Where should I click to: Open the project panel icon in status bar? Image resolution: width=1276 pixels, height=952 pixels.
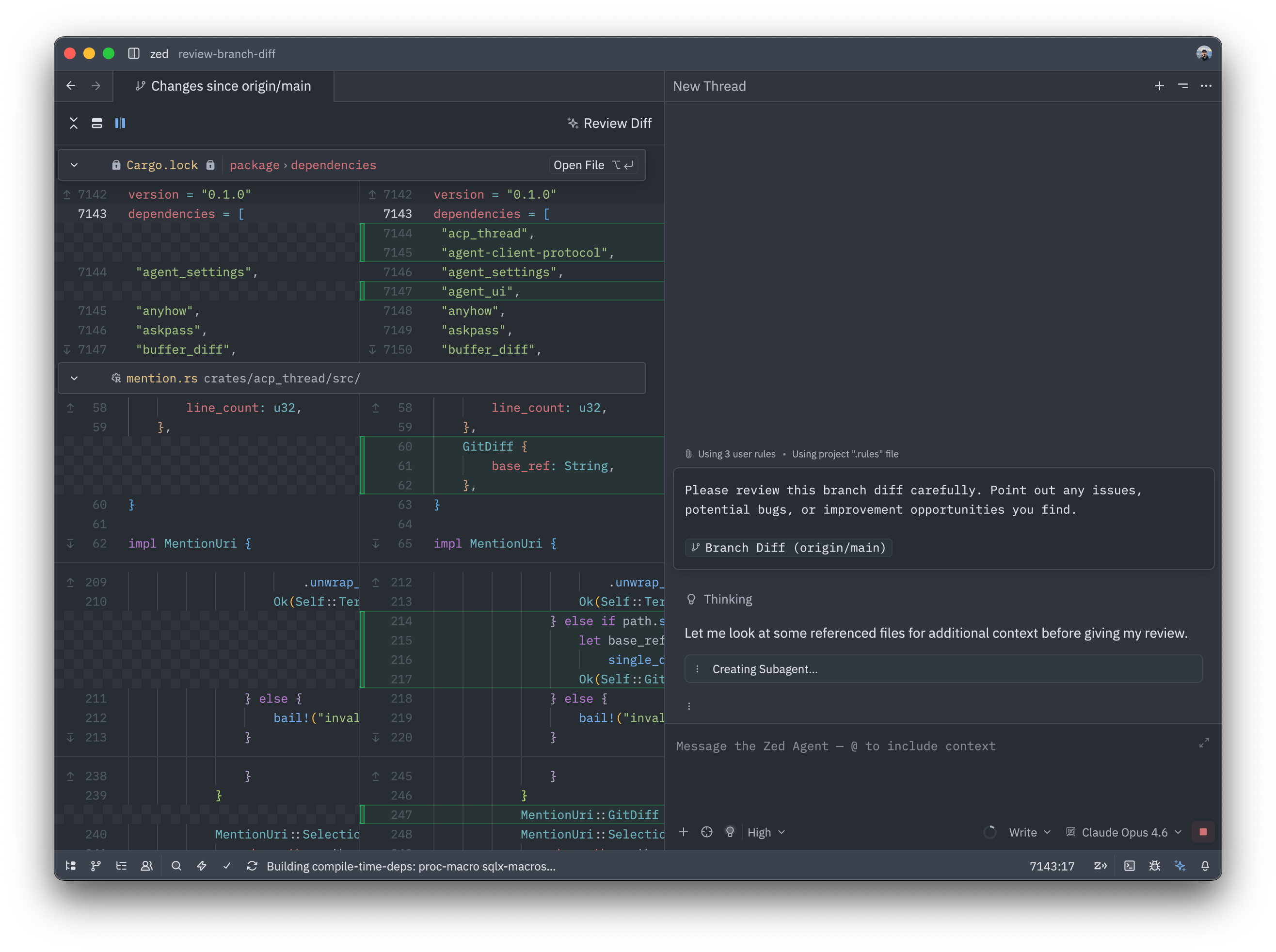point(70,866)
